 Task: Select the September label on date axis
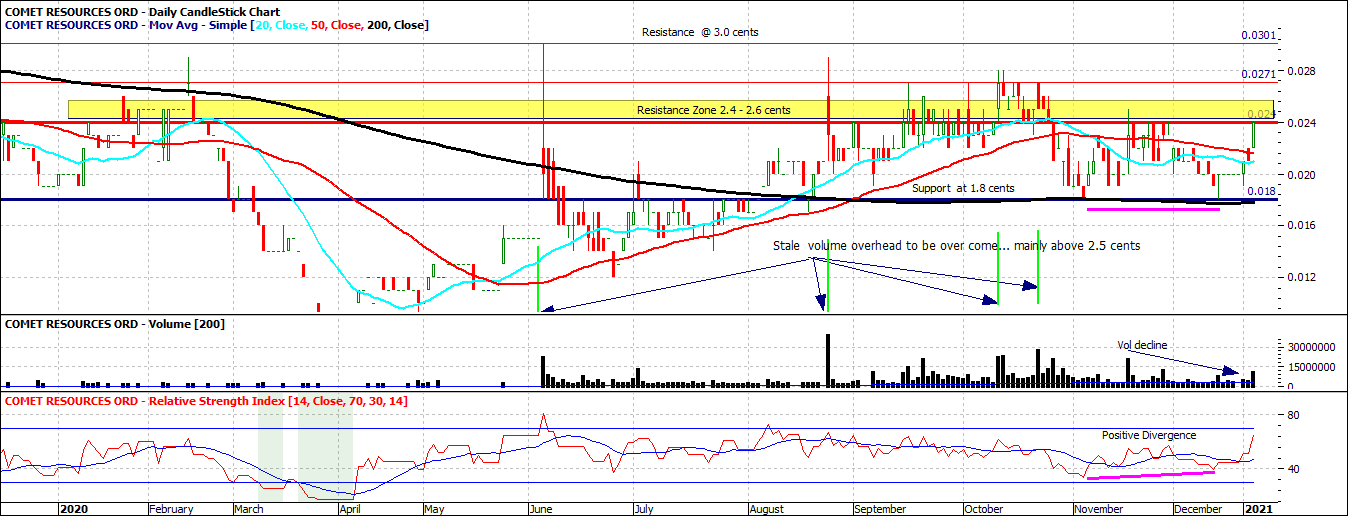(881, 509)
